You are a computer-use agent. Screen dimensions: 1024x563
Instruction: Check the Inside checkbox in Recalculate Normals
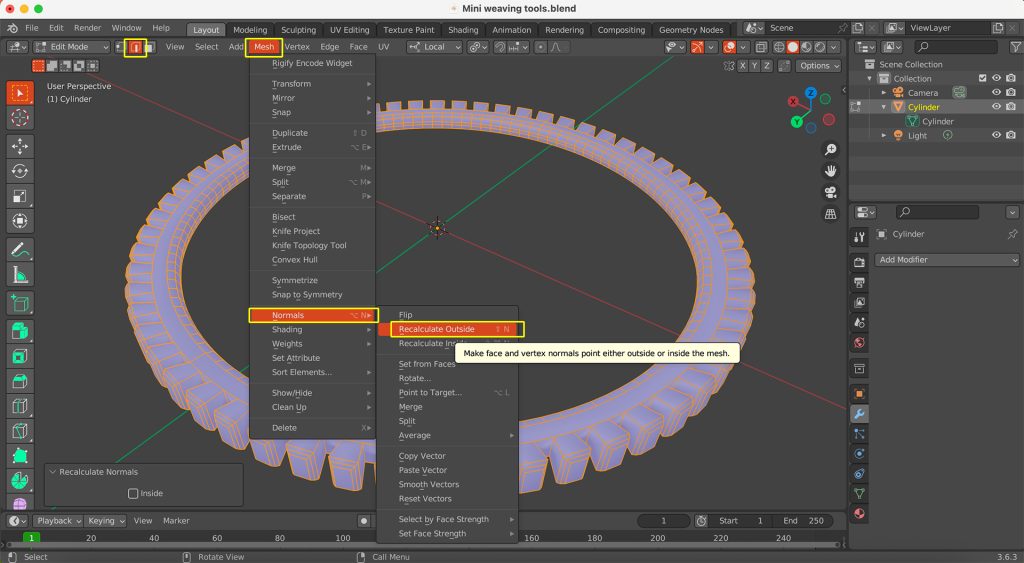133,494
